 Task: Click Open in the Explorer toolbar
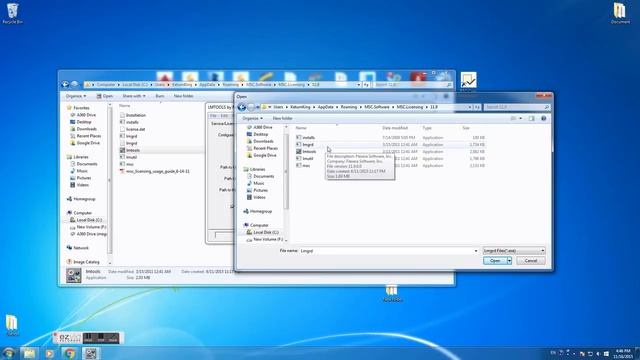104,96
